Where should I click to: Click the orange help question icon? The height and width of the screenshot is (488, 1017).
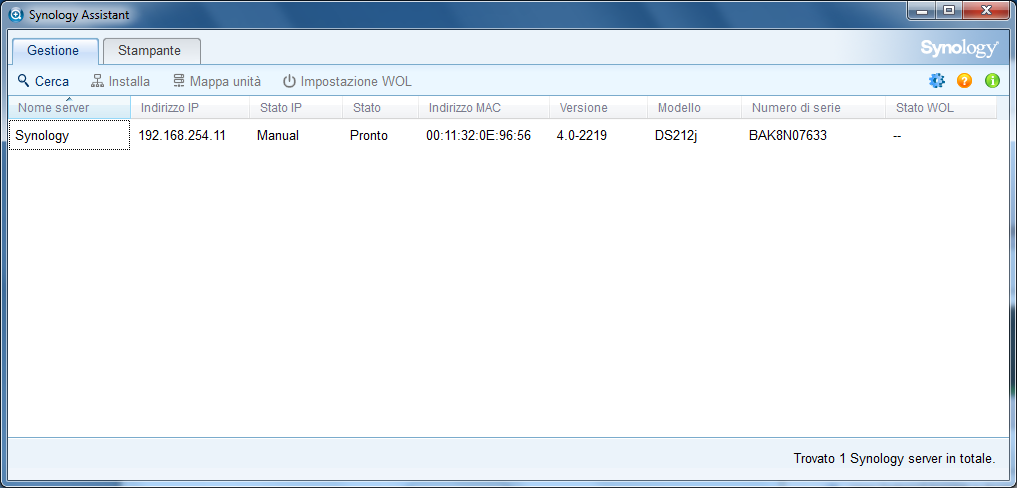coord(964,81)
